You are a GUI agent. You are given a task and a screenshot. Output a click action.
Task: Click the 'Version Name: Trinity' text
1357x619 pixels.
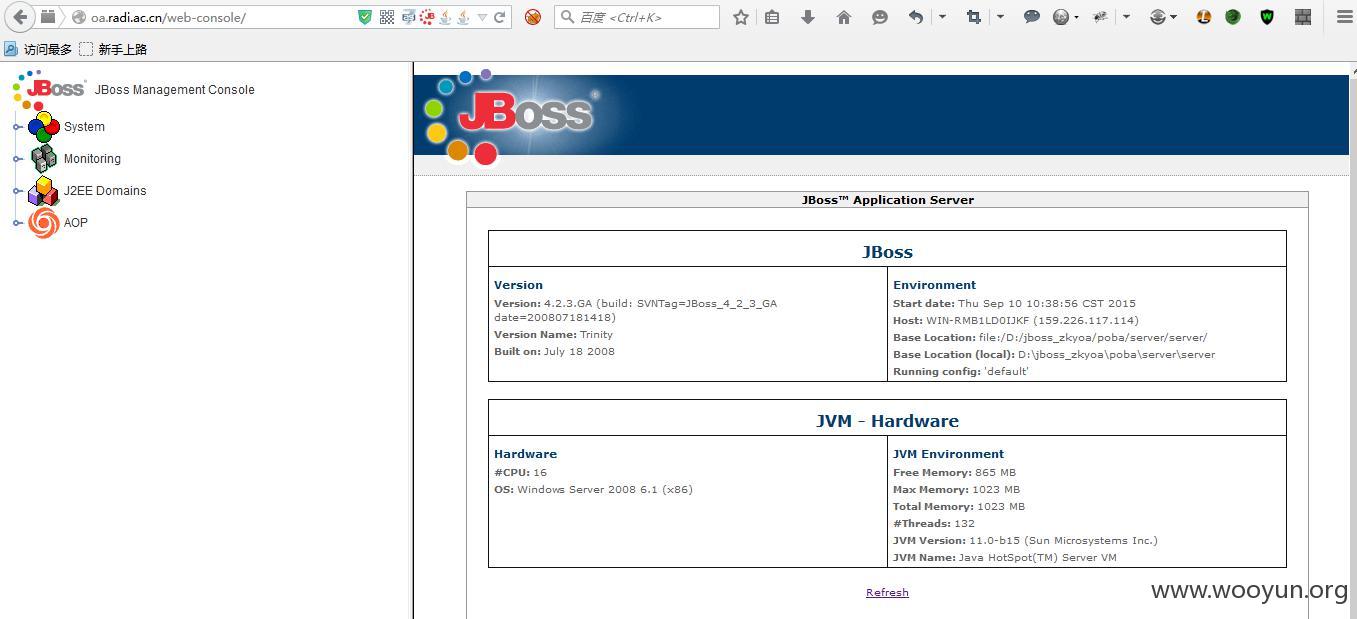[553, 335]
